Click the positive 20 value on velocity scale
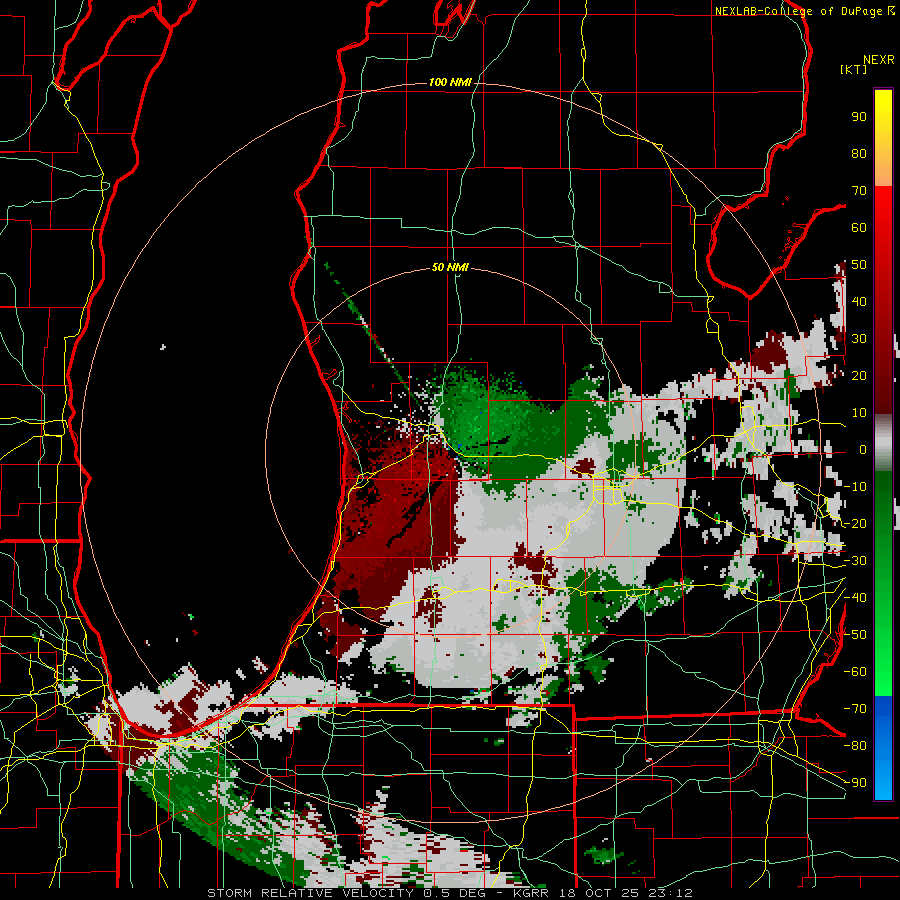The width and height of the screenshot is (900, 900). pos(859,376)
